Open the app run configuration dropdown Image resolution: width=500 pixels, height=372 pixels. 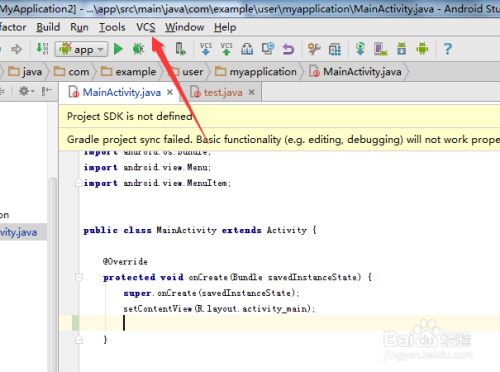coord(81,49)
